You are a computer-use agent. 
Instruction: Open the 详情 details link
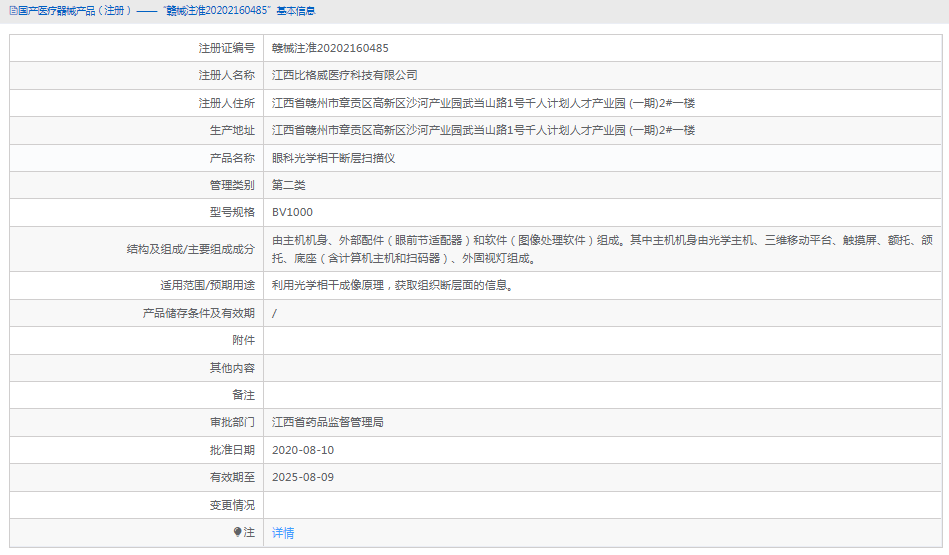pos(283,533)
